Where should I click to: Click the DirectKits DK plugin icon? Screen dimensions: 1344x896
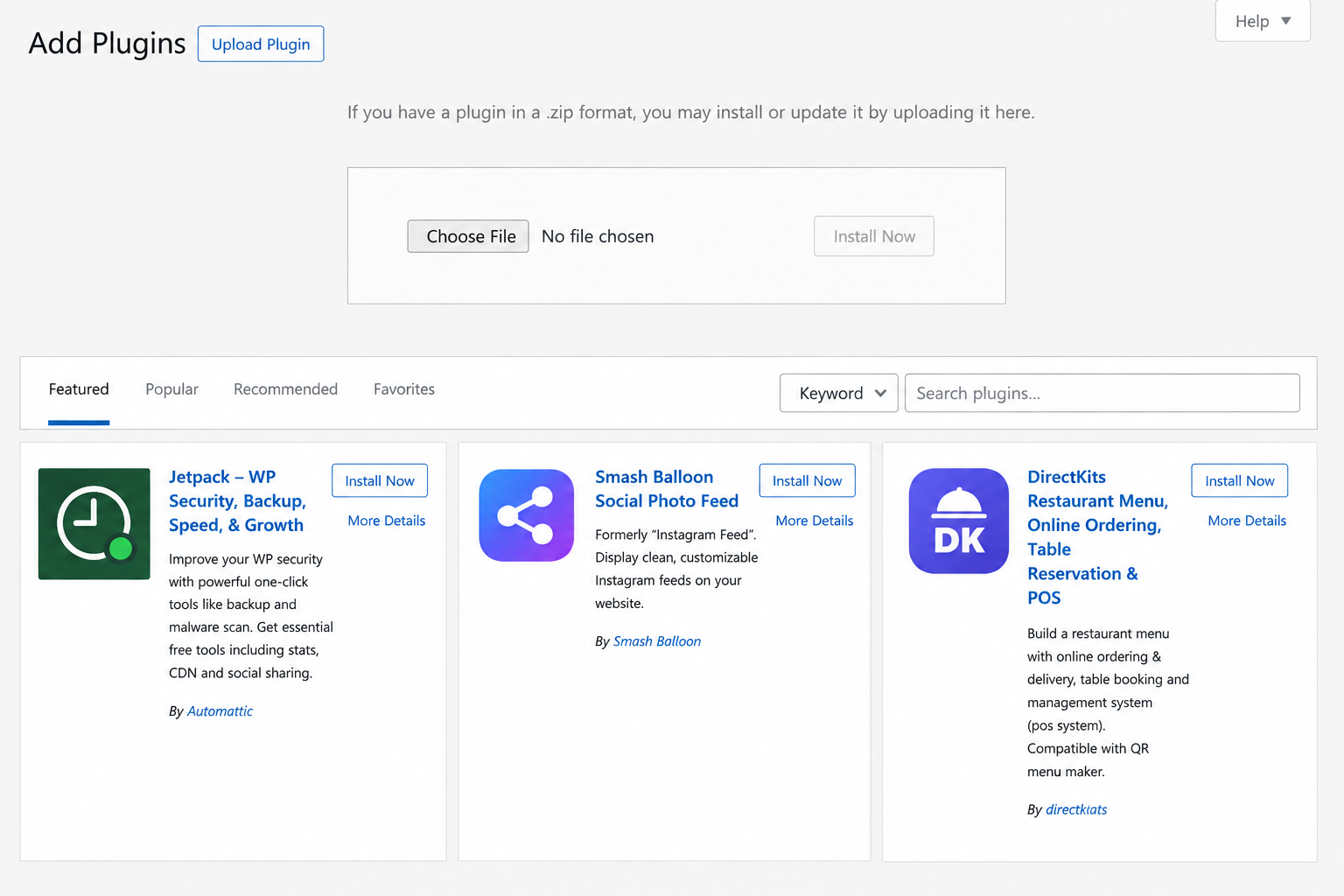(959, 521)
